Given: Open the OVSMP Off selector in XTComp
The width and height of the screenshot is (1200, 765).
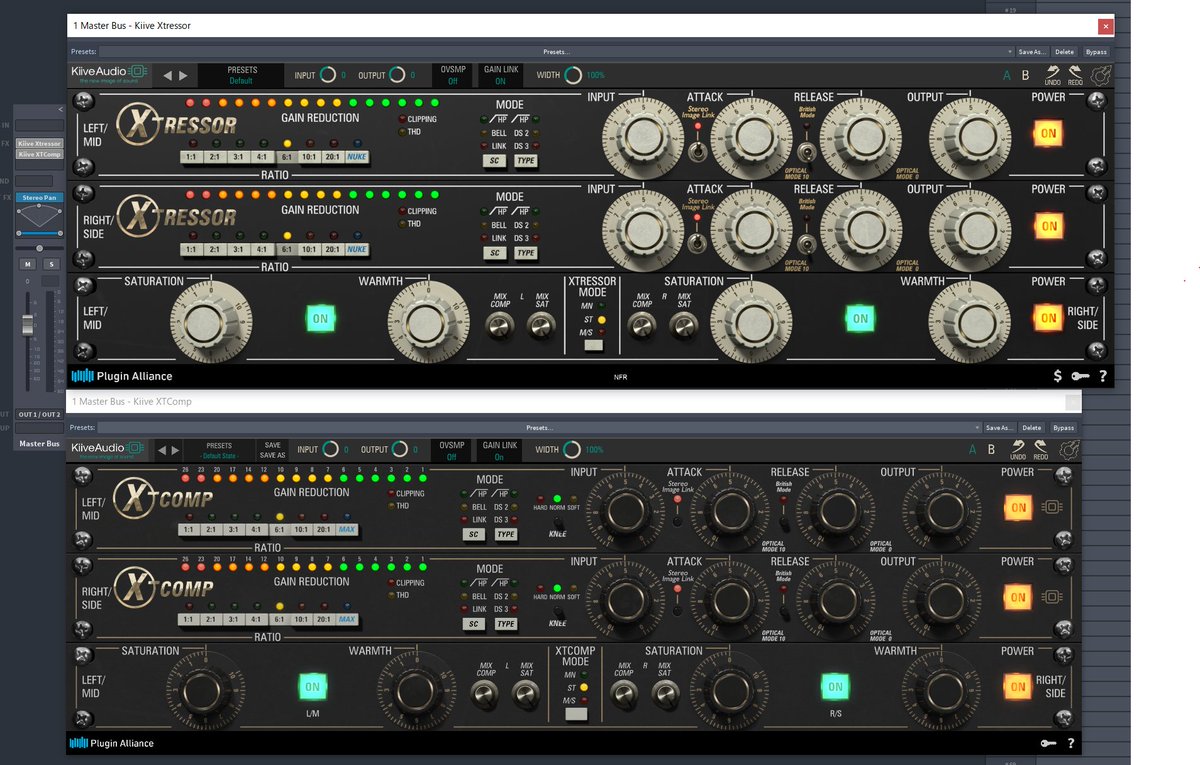Looking at the screenshot, I should (452, 450).
